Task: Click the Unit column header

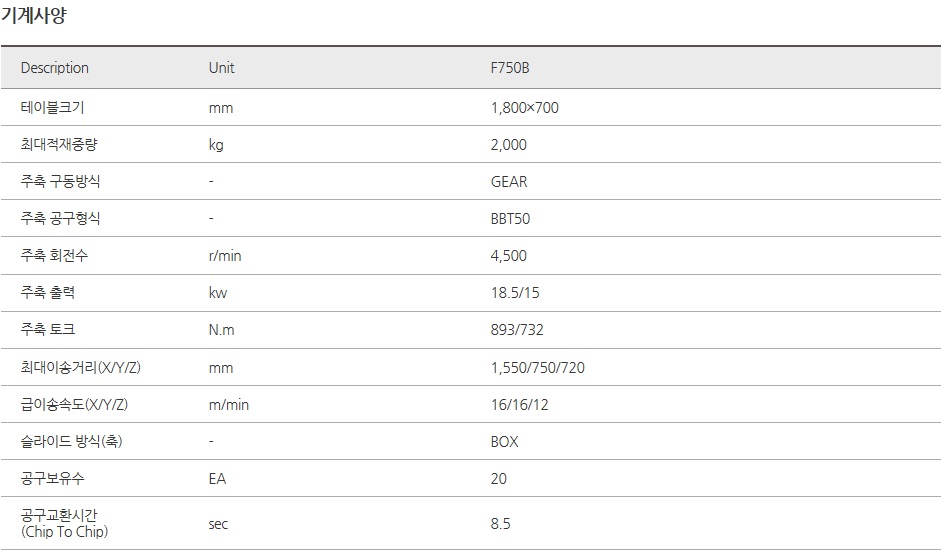Action: 221,68
